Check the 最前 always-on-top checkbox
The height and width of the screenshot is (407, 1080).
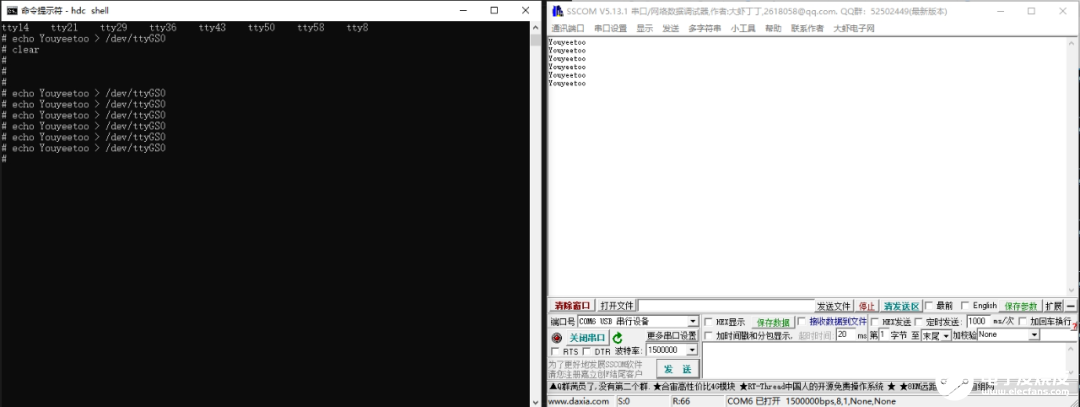[929, 306]
